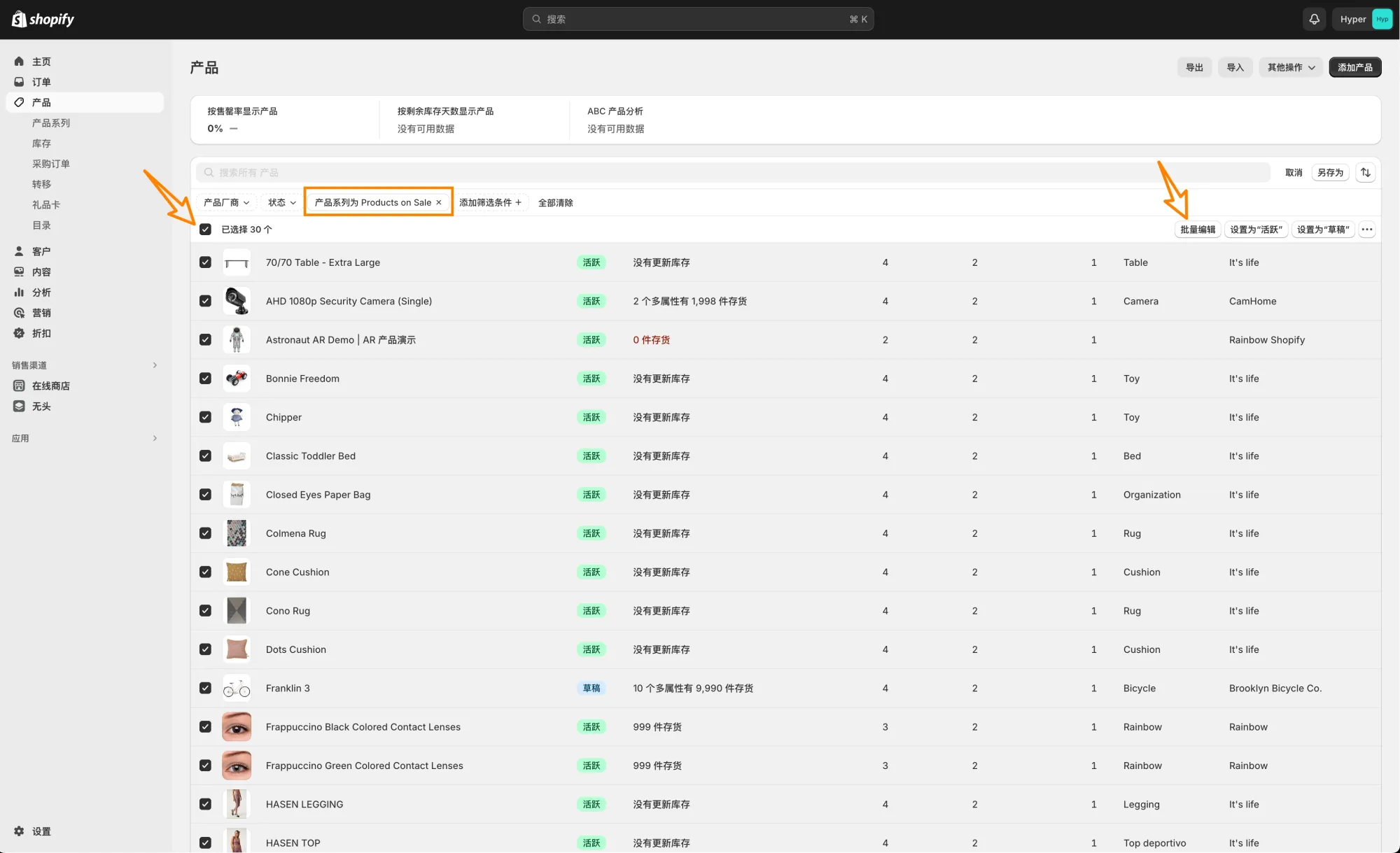Uncheck the select-all products checkbox

(x=205, y=230)
